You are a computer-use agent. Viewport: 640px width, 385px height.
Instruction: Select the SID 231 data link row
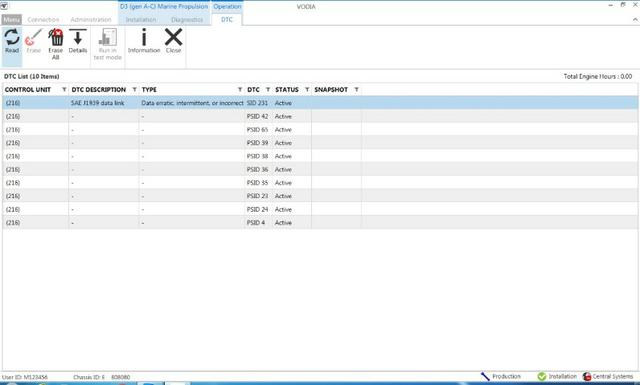coord(320,103)
